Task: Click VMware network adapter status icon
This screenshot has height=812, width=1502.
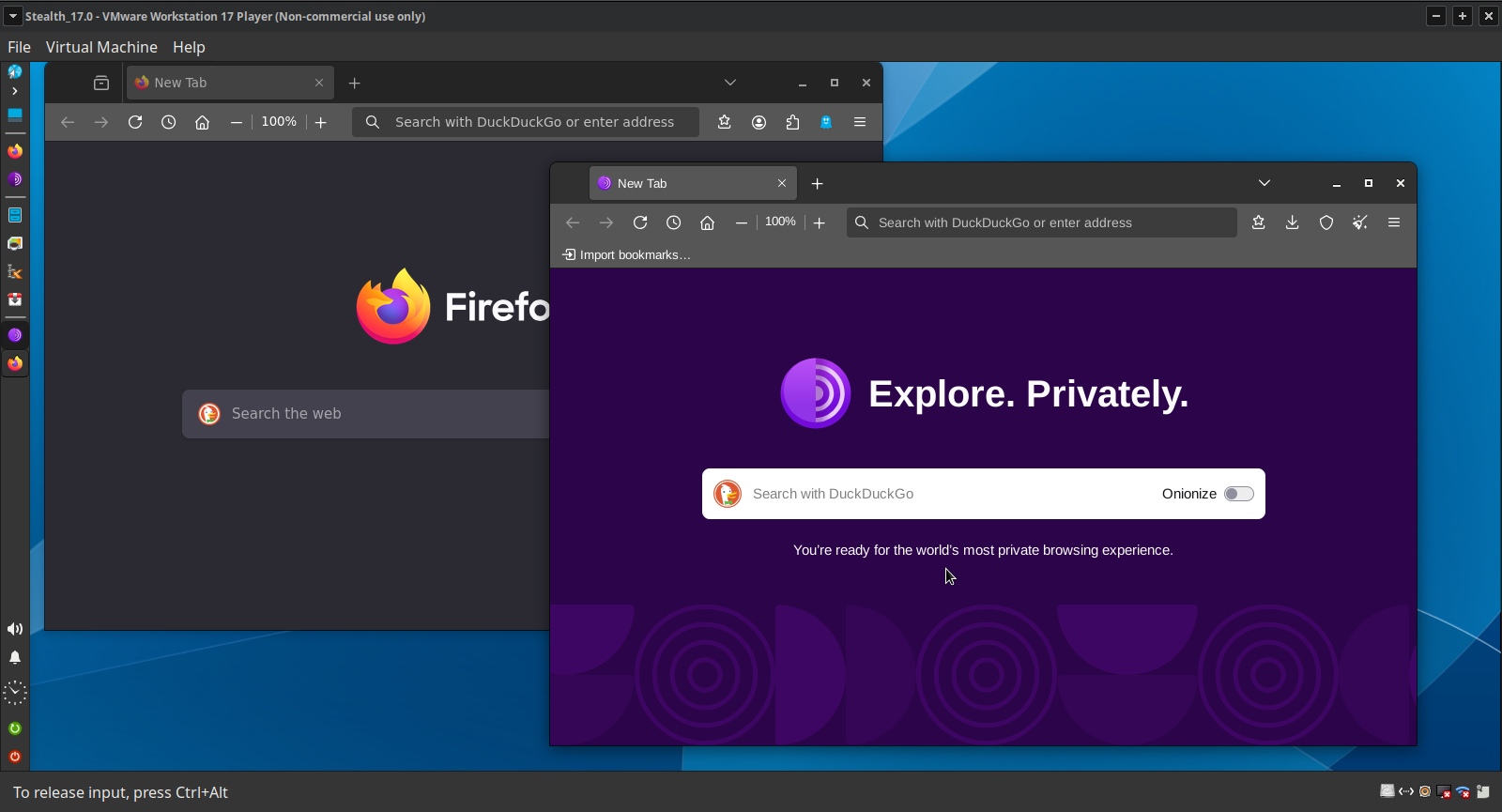Action: [x=1406, y=791]
